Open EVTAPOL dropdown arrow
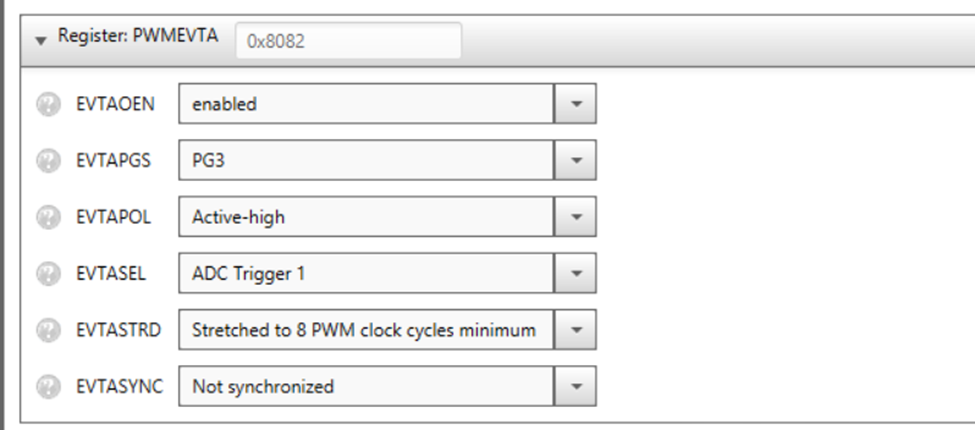The width and height of the screenshot is (975, 430). [575, 216]
